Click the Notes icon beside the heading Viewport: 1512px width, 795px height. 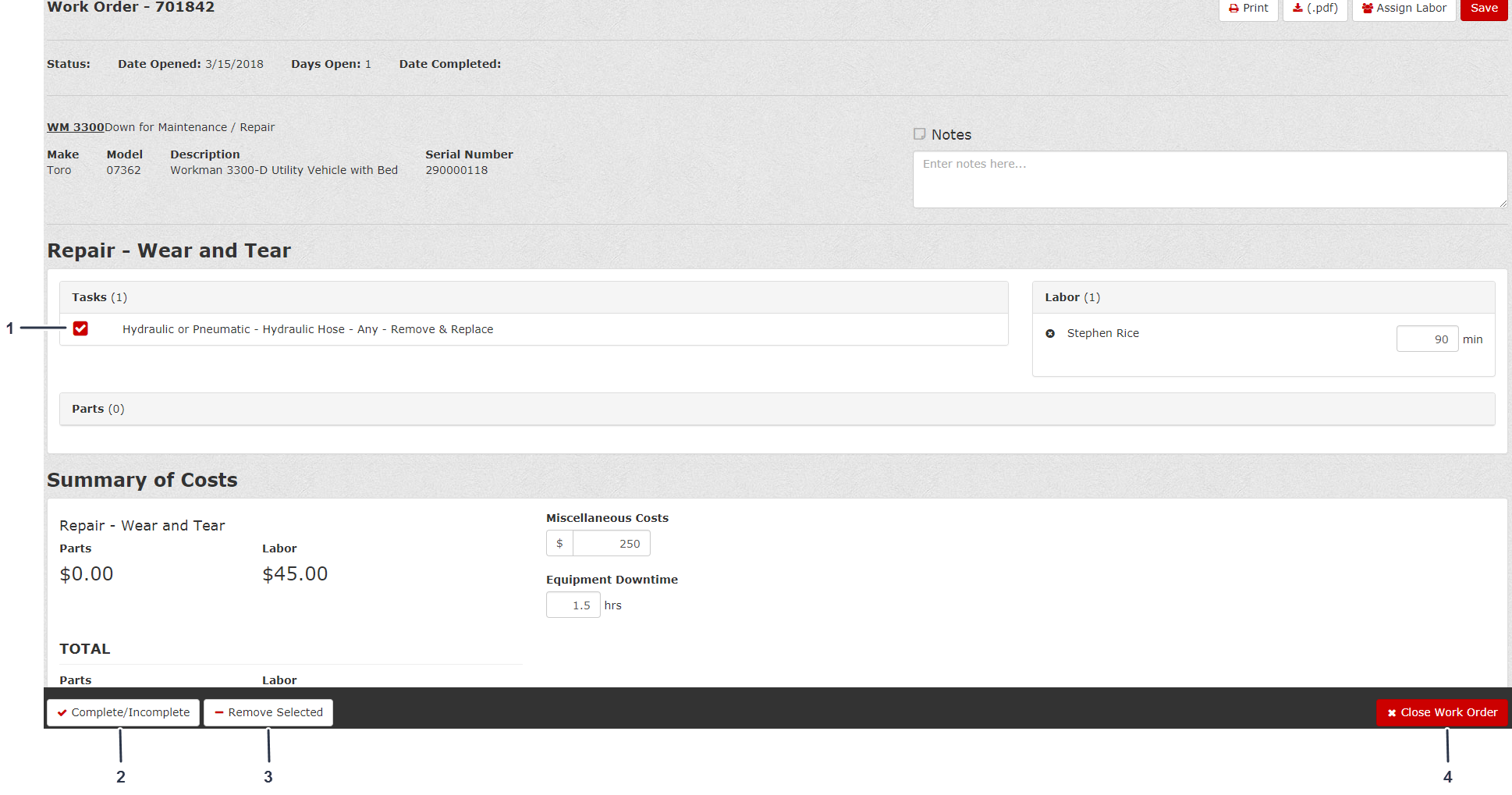click(x=919, y=134)
